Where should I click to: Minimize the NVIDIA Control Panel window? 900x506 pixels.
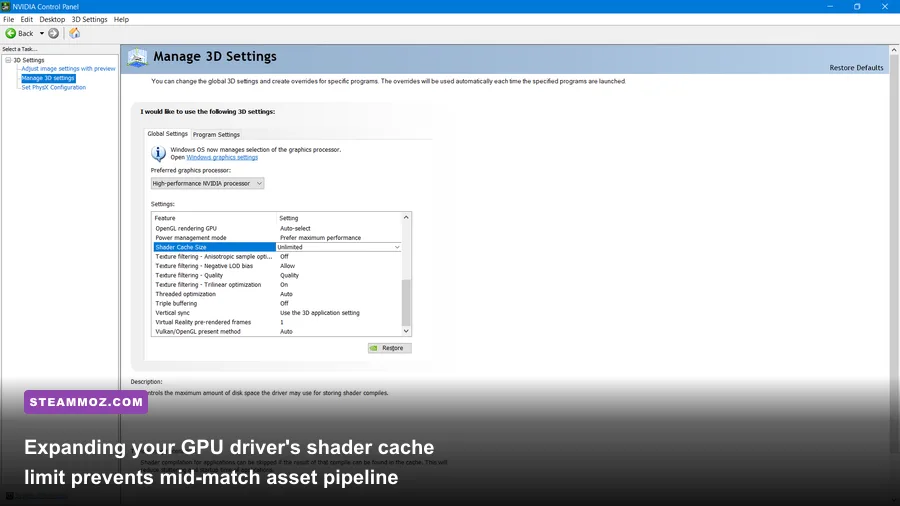point(830,6)
